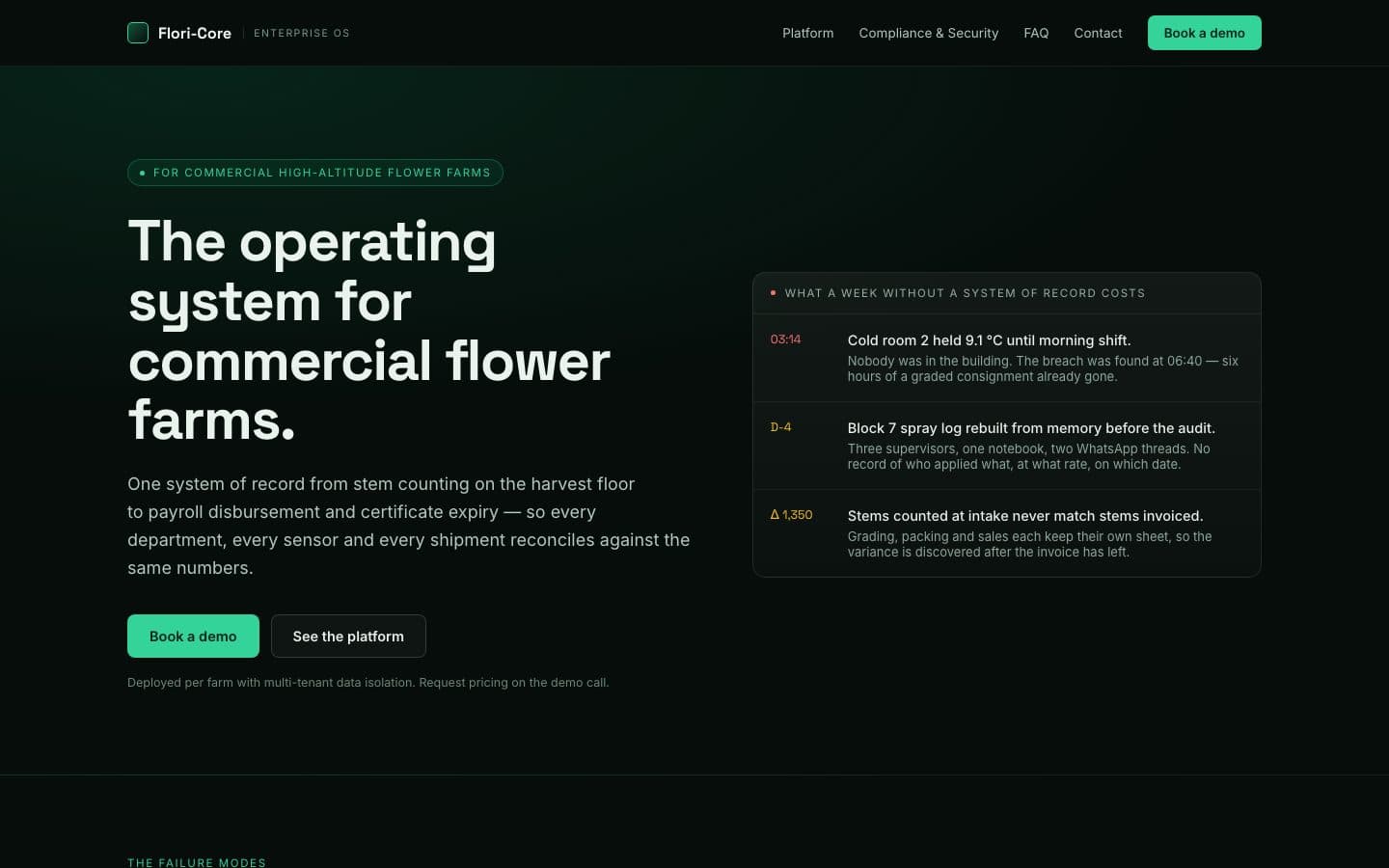Click Book a demo in the header
Viewport: 1389px width, 868px height.
1204,33
